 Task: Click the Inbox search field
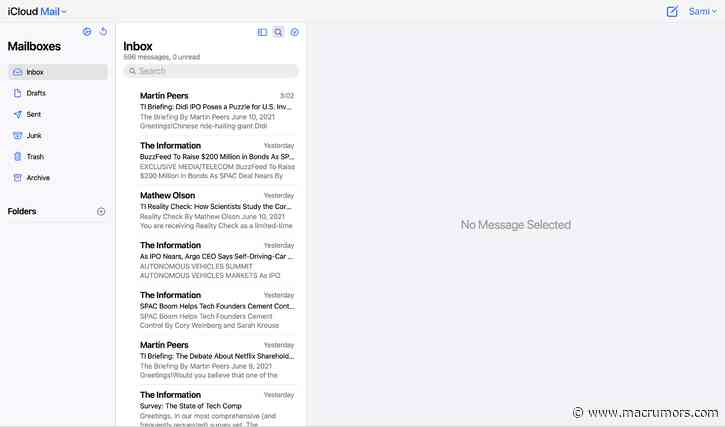pos(211,71)
